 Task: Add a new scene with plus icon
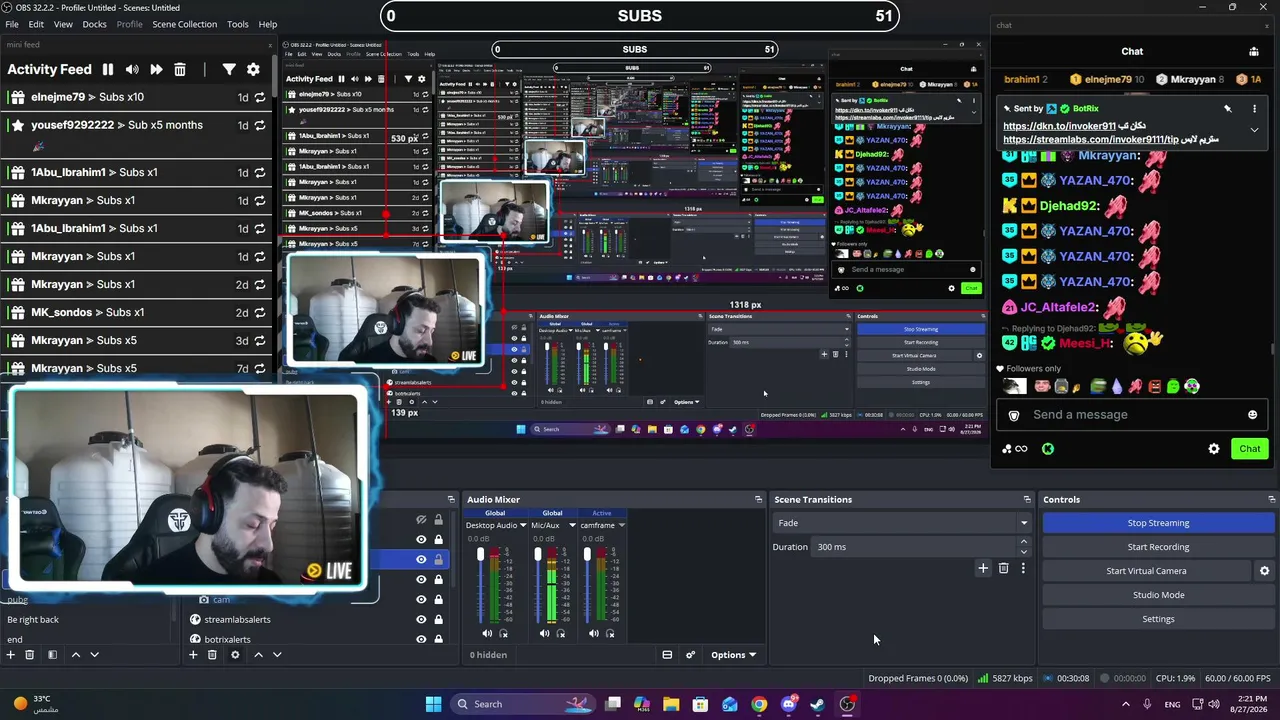(x=11, y=655)
